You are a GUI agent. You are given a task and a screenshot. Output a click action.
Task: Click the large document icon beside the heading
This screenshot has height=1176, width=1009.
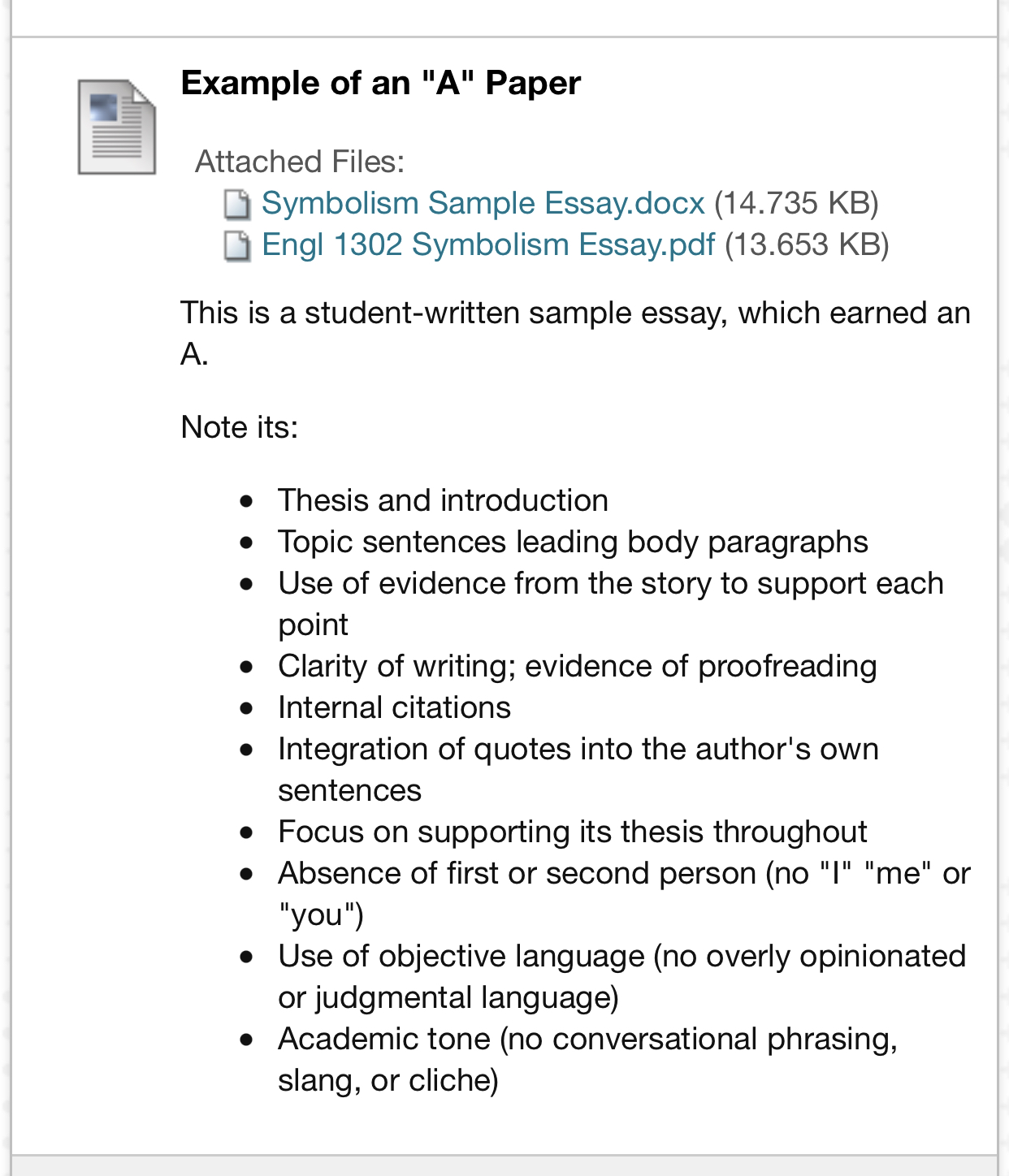117,127
